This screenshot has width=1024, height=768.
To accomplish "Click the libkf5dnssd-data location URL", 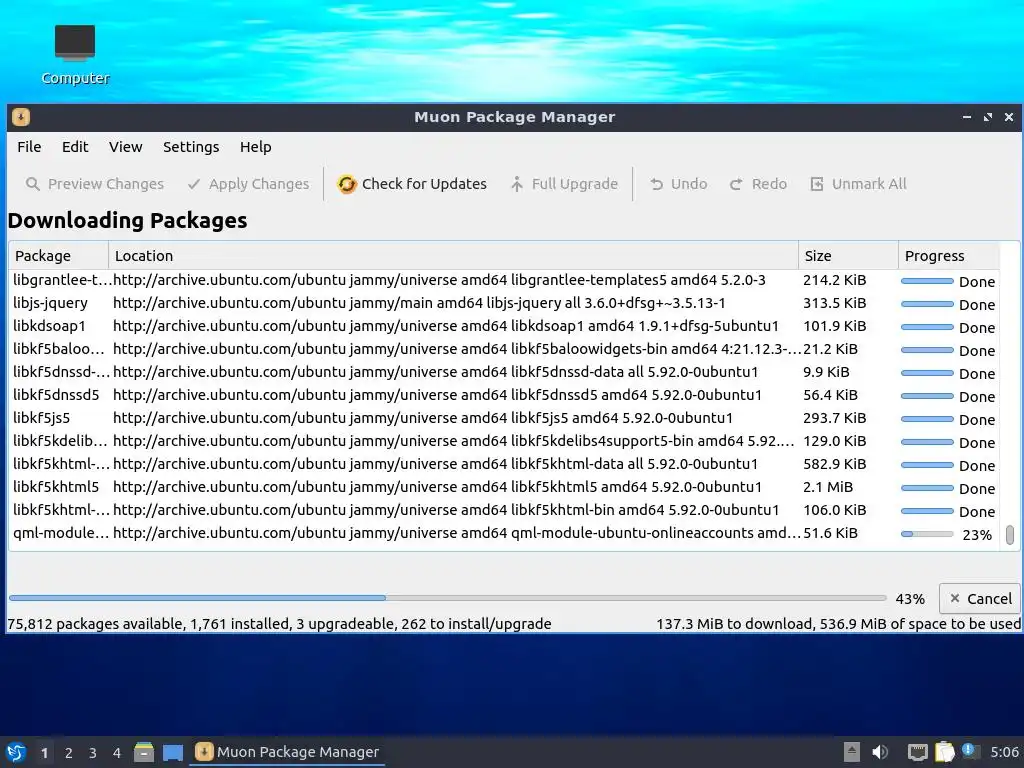I will pyautogui.click(x=436, y=372).
